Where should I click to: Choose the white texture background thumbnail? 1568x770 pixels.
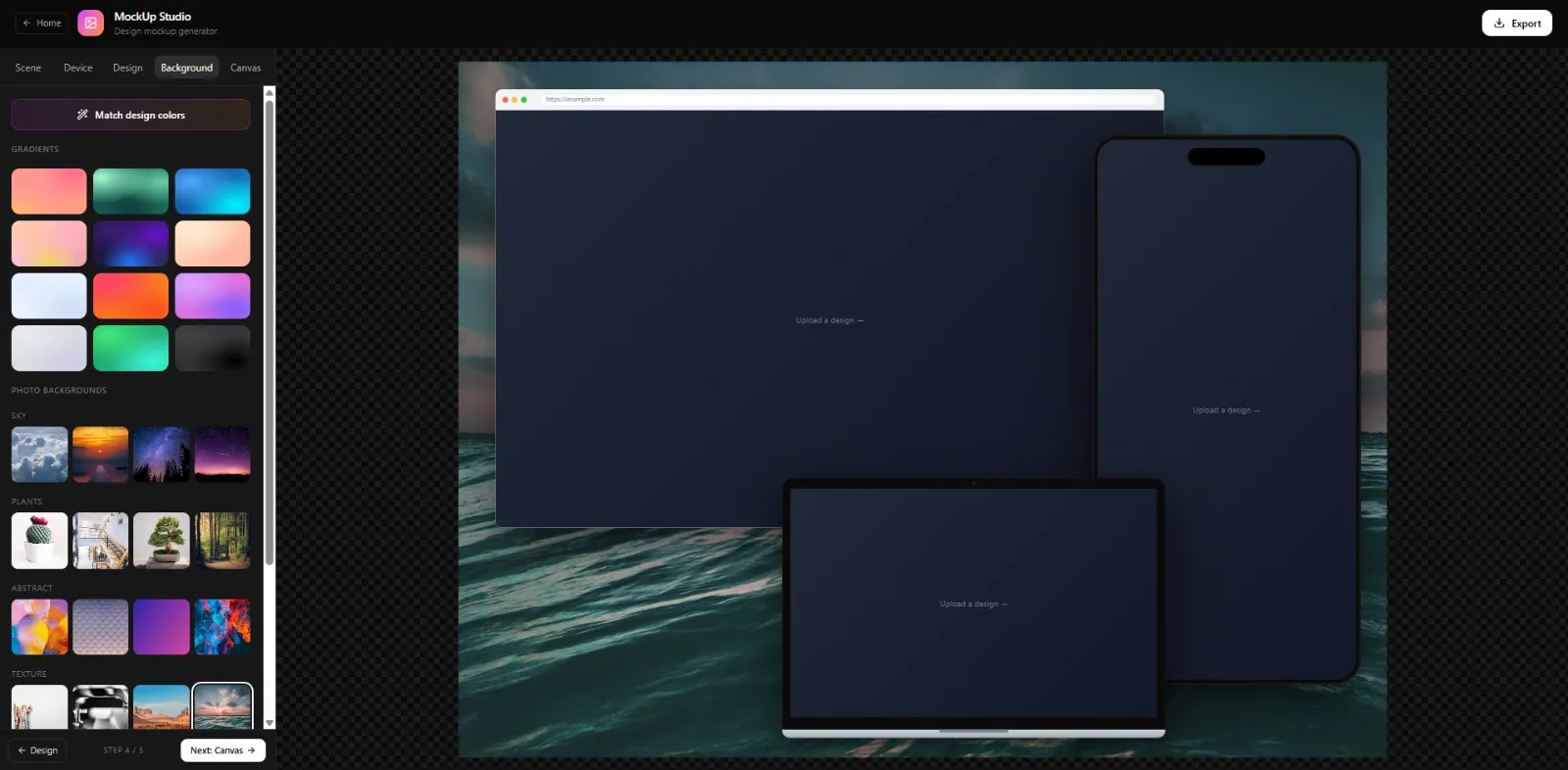[x=39, y=707]
